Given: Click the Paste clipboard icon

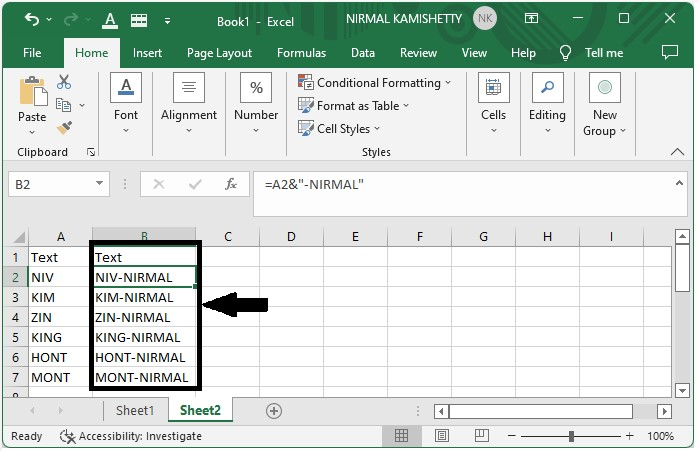Looking at the screenshot, I should point(33,92).
